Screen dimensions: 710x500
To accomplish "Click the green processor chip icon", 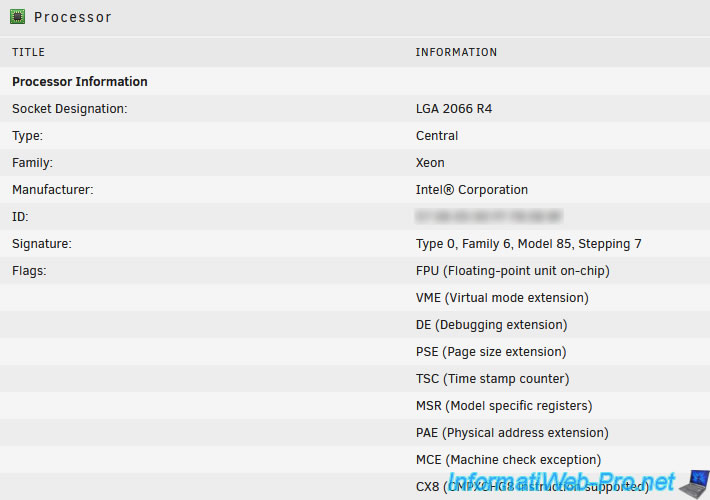I will 17,17.
